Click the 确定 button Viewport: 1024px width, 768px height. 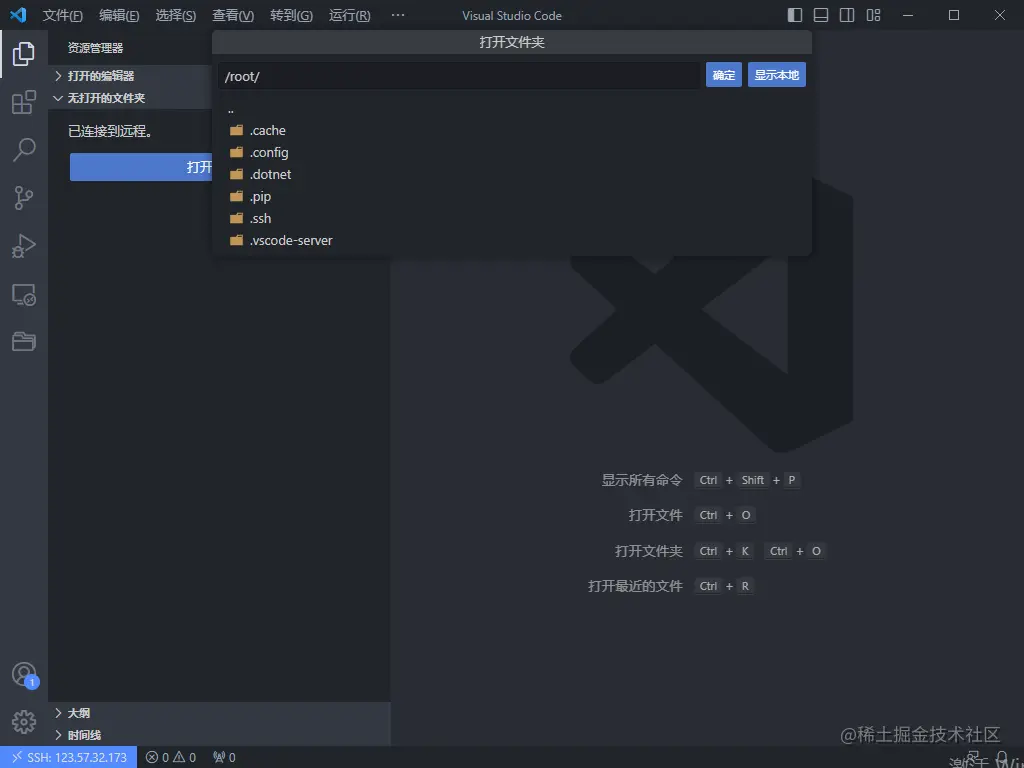(724, 75)
